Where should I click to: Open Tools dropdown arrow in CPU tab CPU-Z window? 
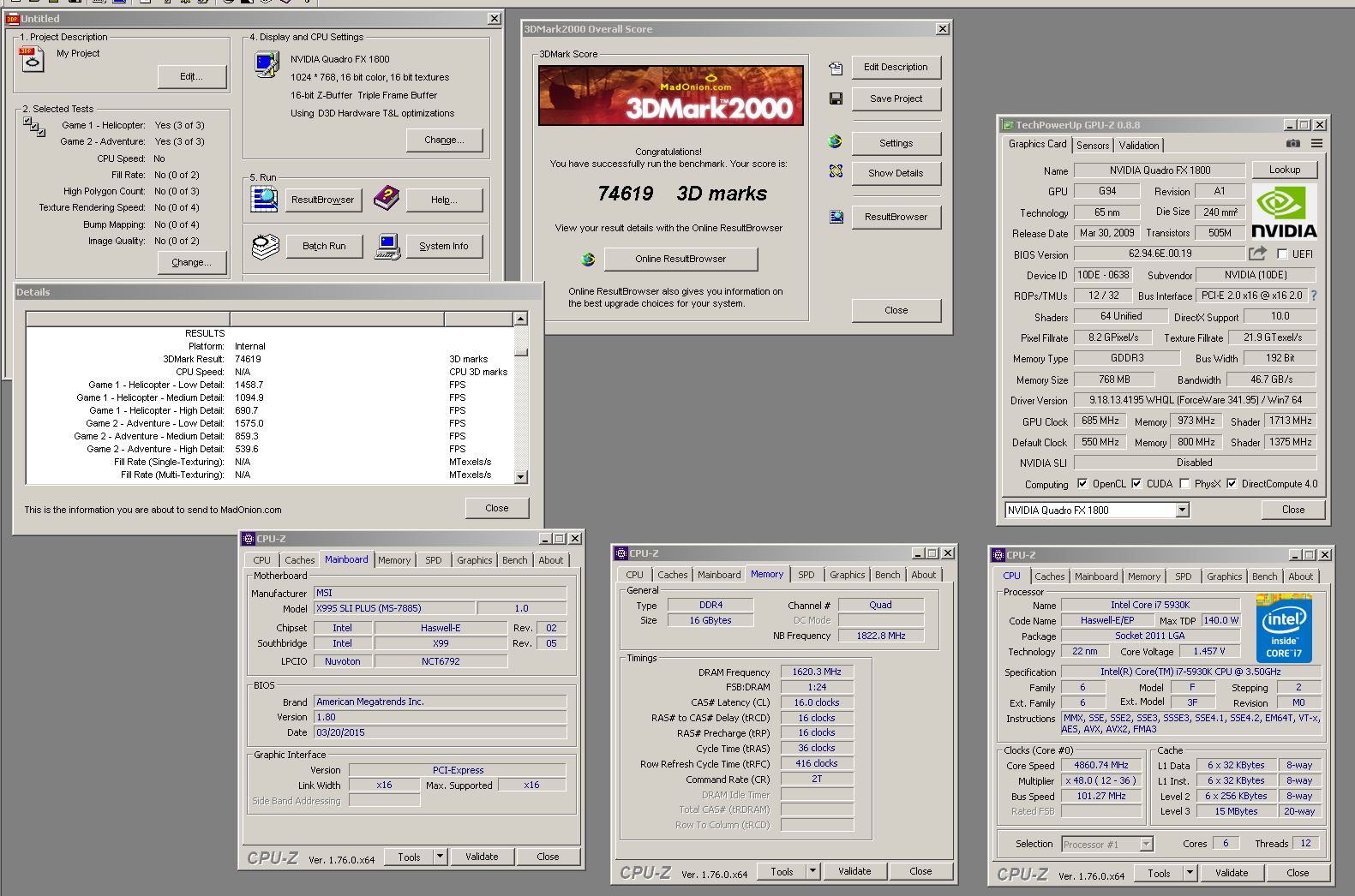(1190, 873)
